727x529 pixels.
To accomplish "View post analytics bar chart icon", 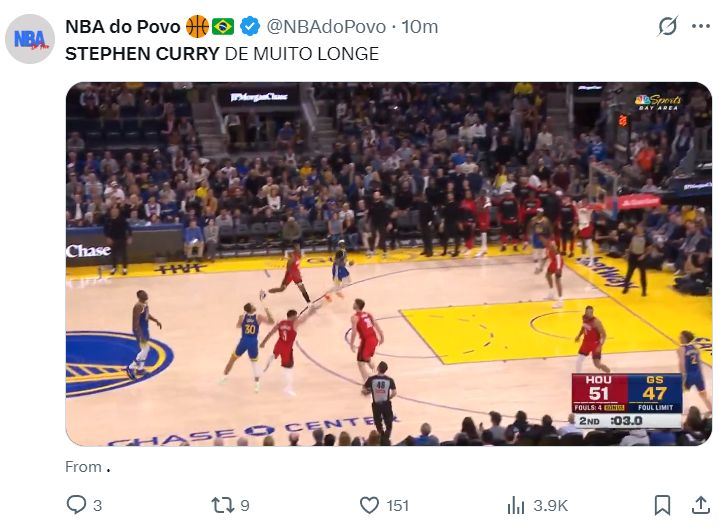I will [517, 505].
